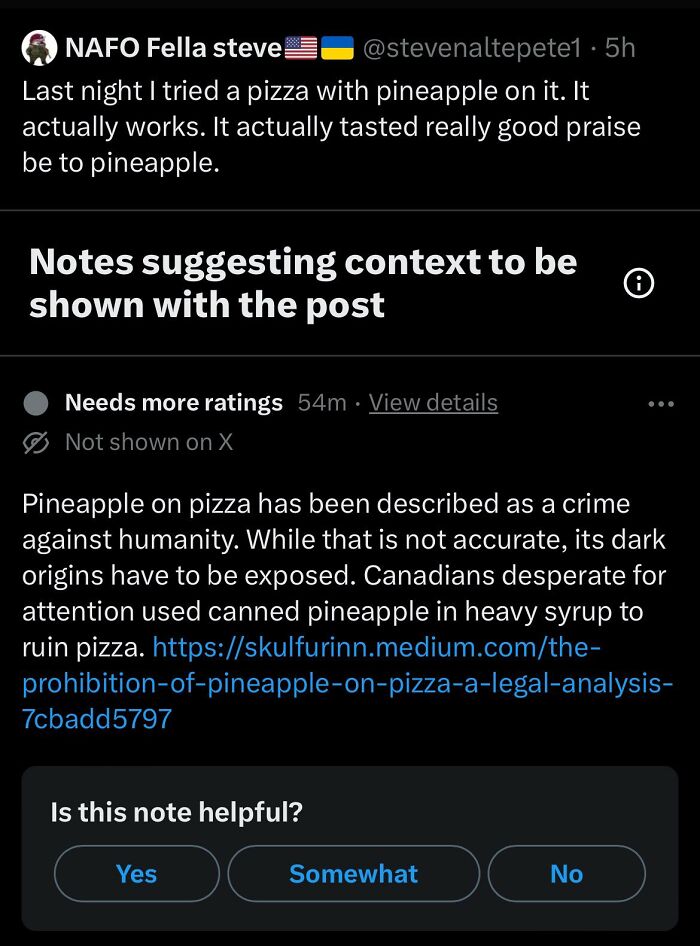700x946 pixels.
Task: Select the pizza post text body
Action: tap(330, 126)
